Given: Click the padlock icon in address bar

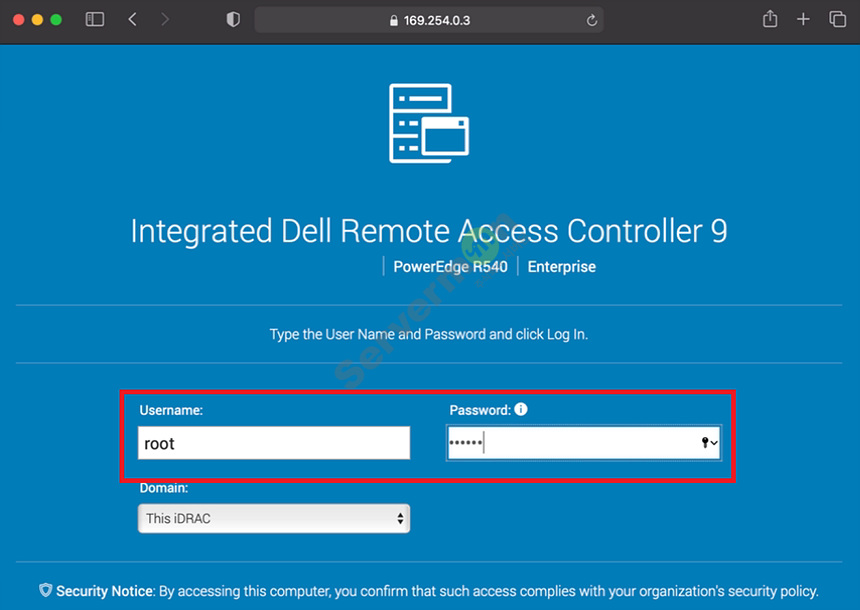Looking at the screenshot, I should pos(393,21).
